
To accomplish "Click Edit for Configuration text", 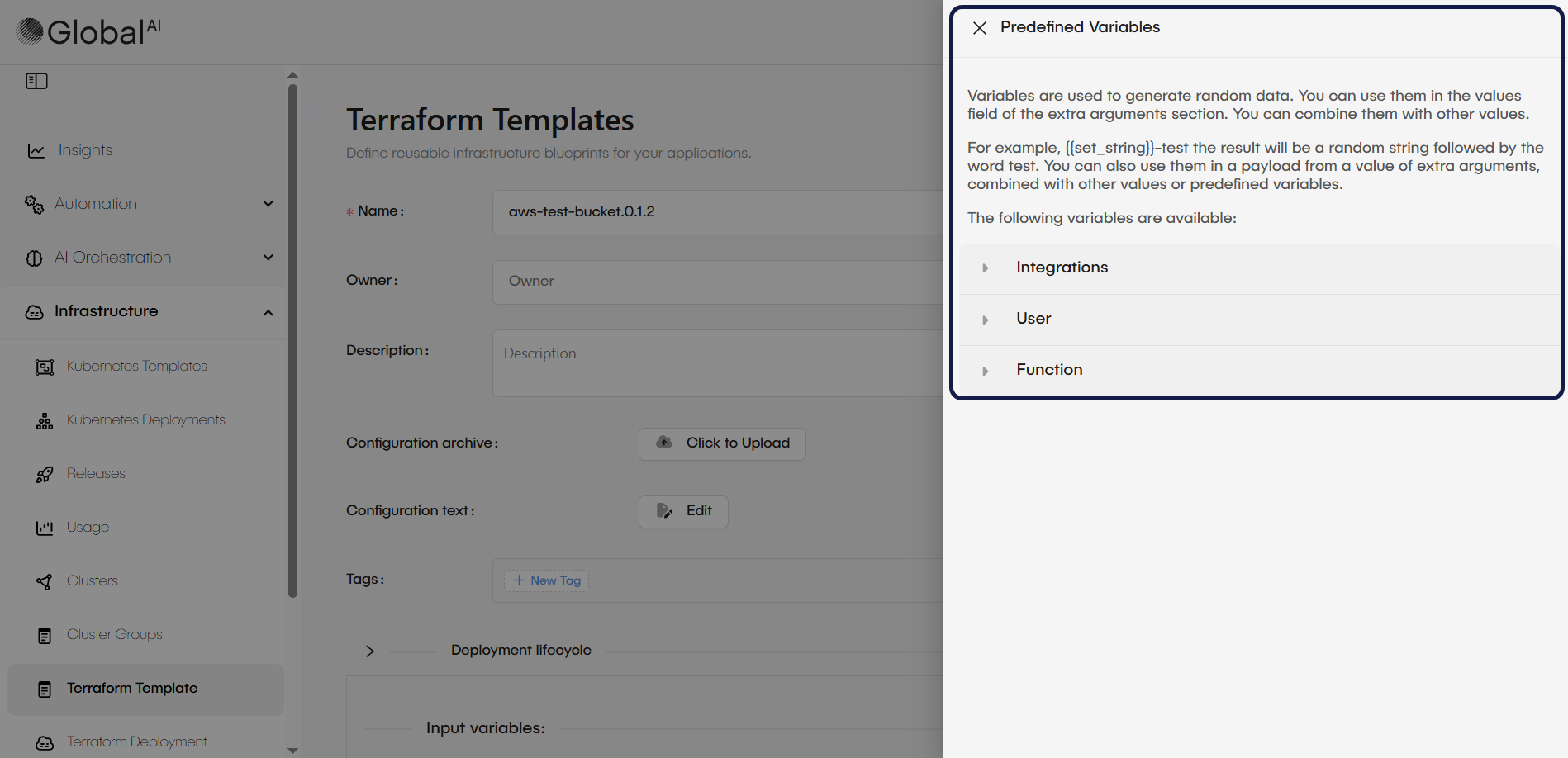I will tap(683, 511).
